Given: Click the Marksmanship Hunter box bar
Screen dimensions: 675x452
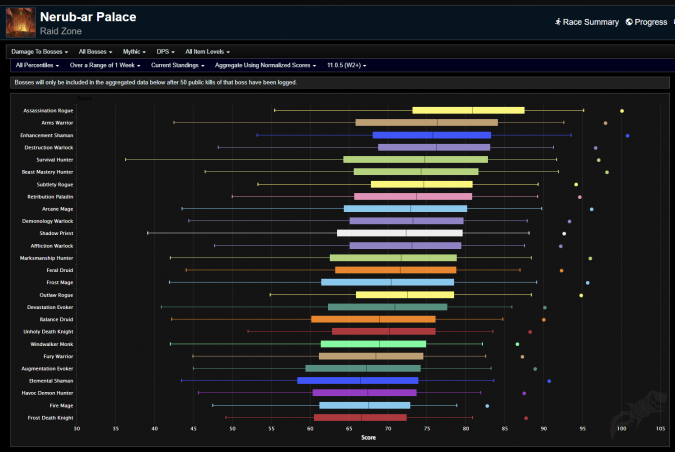Looking at the screenshot, I should 393,258.
